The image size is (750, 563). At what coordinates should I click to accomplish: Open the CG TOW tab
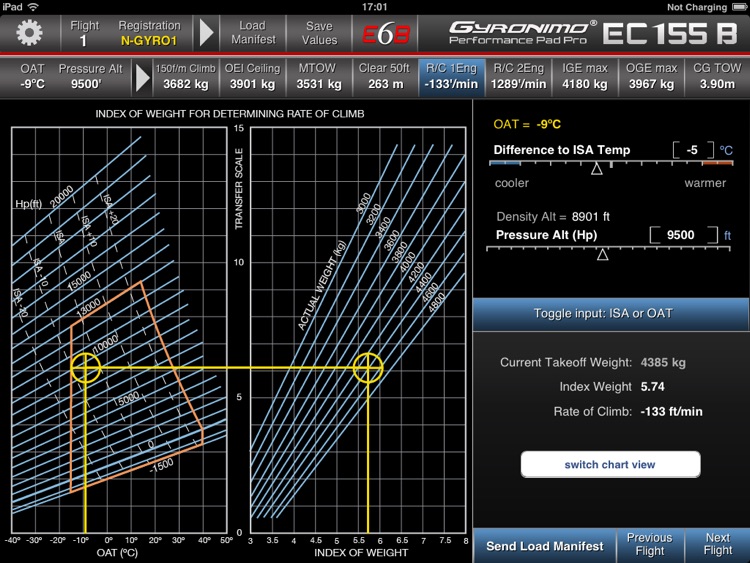(x=717, y=77)
